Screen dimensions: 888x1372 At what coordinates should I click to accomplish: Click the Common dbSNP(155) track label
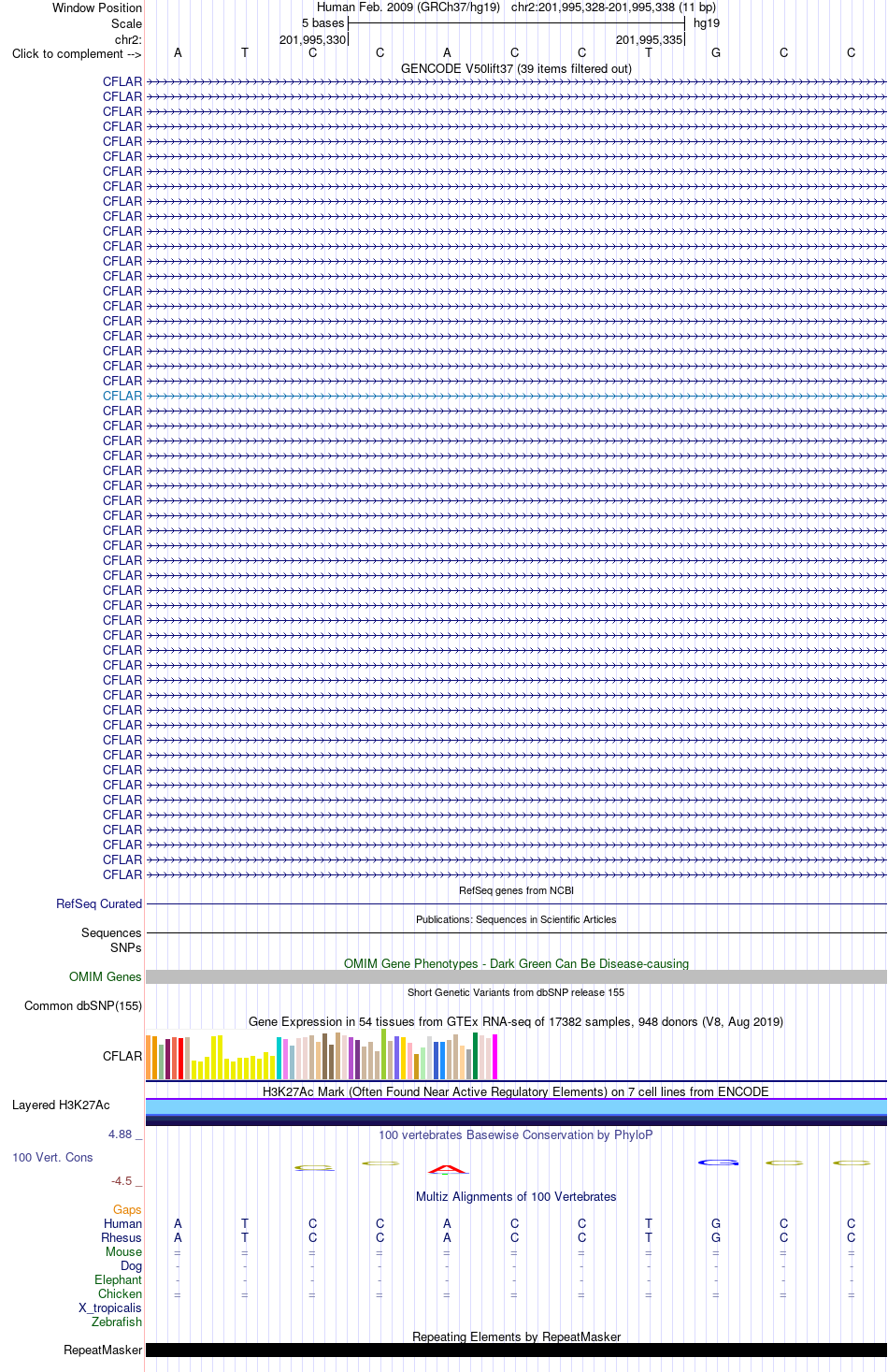83,1005
